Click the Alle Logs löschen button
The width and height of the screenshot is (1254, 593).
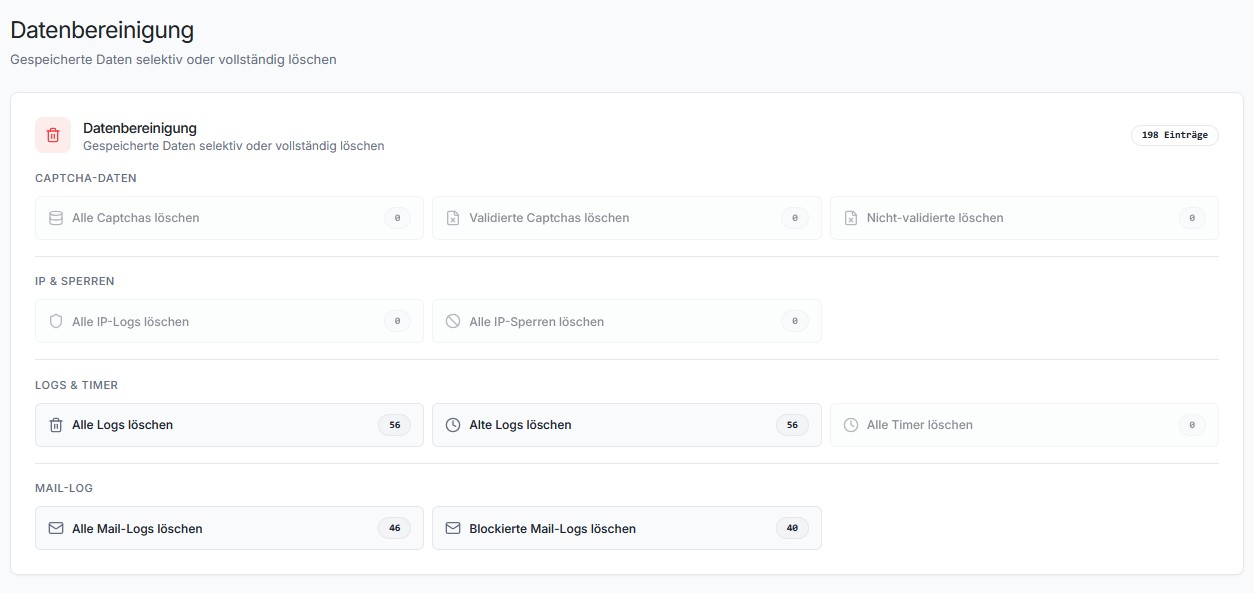[x=229, y=424]
